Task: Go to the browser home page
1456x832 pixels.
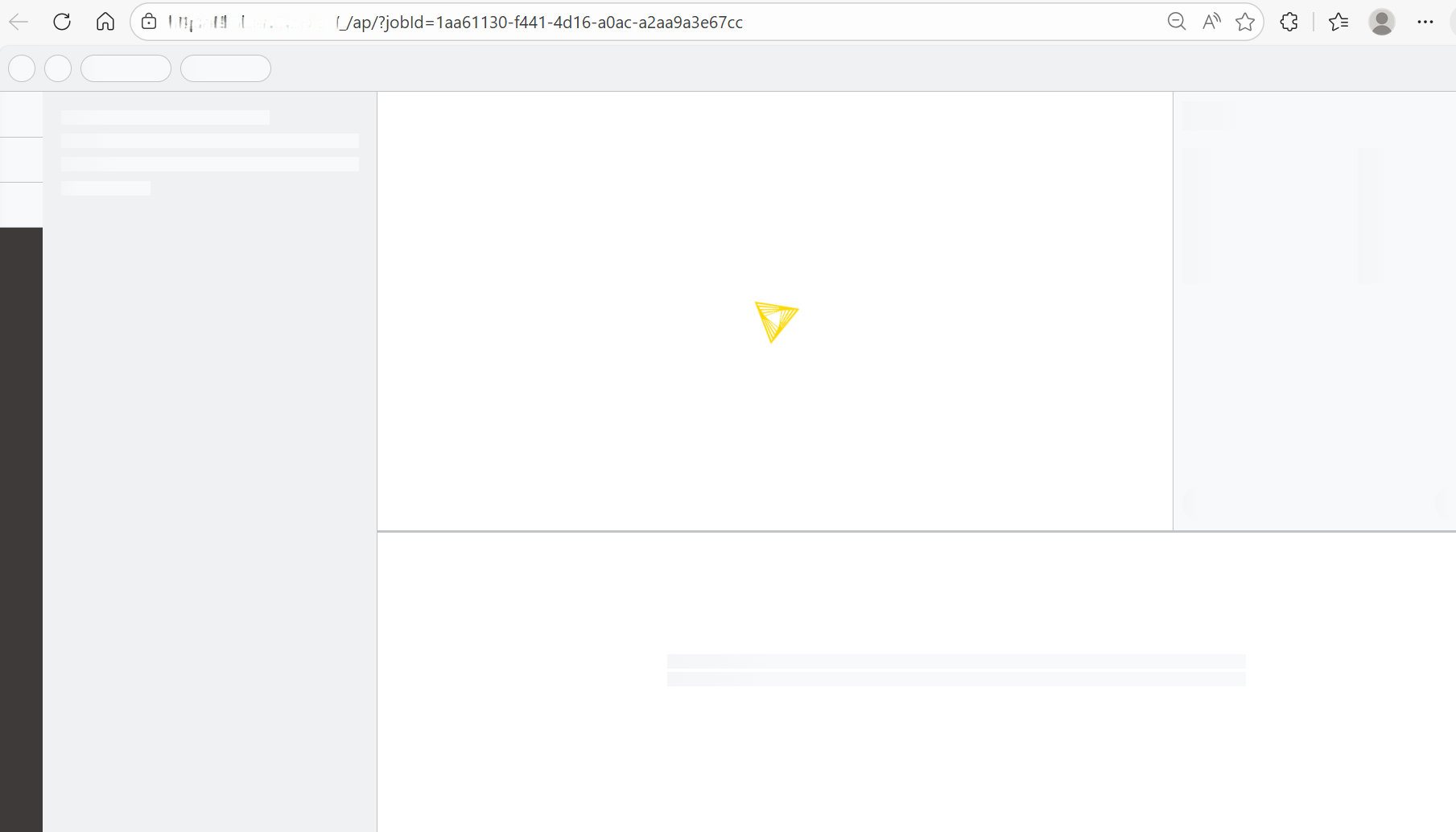Action: click(x=105, y=22)
